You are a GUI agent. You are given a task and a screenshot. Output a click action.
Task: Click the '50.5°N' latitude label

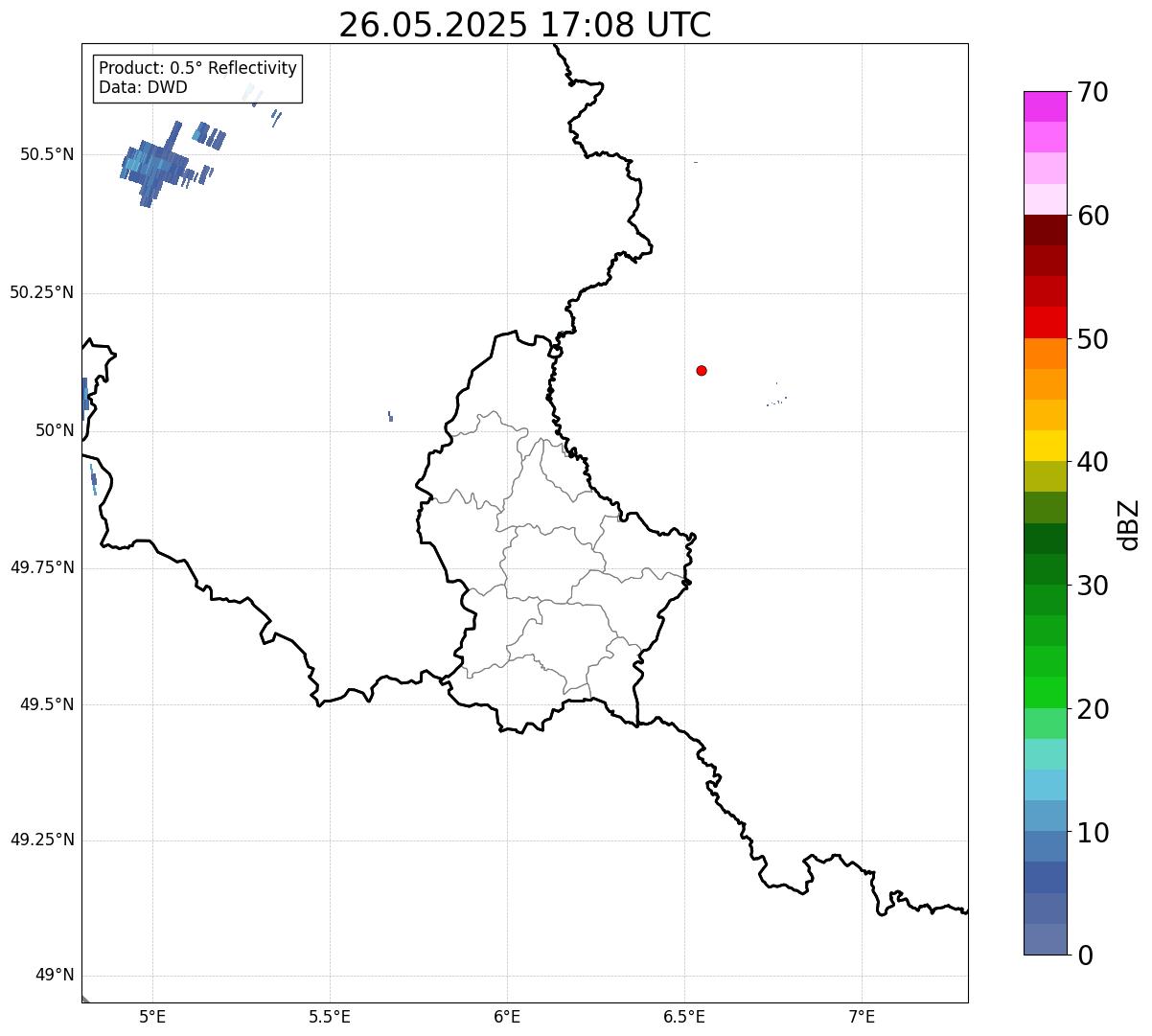[48, 154]
